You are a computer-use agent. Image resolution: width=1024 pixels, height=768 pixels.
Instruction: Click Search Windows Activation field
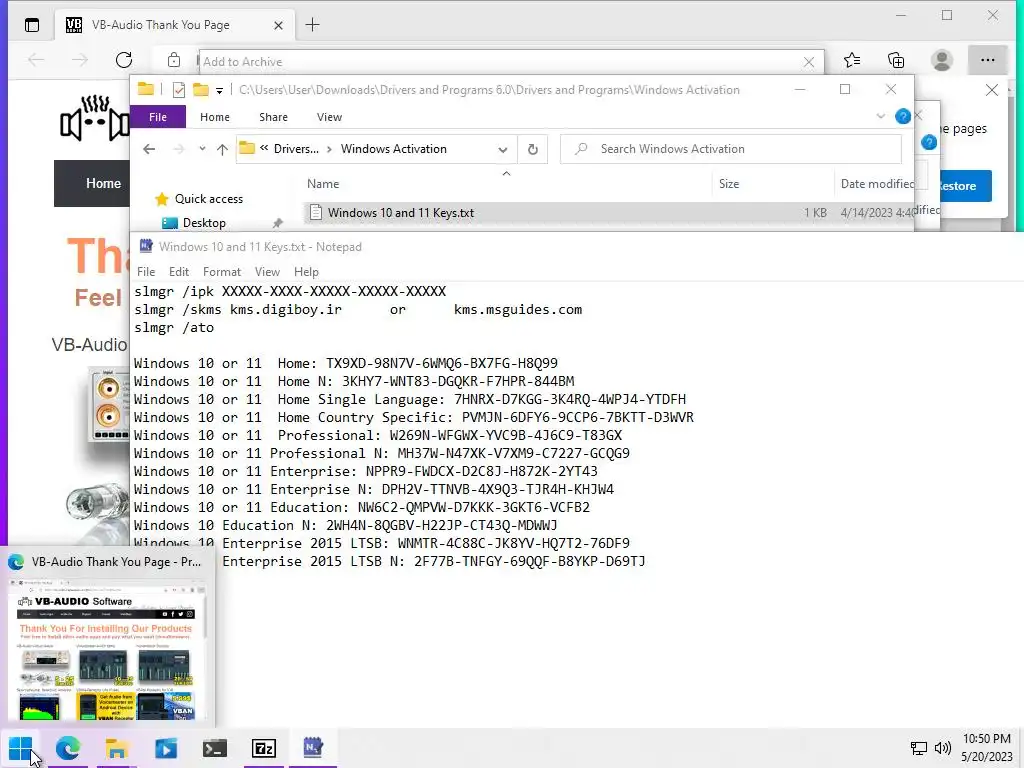point(731,149)
